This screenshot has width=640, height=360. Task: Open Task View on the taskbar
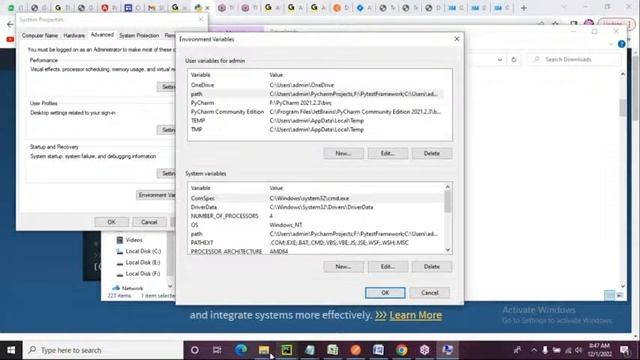[x=217, y=350]
